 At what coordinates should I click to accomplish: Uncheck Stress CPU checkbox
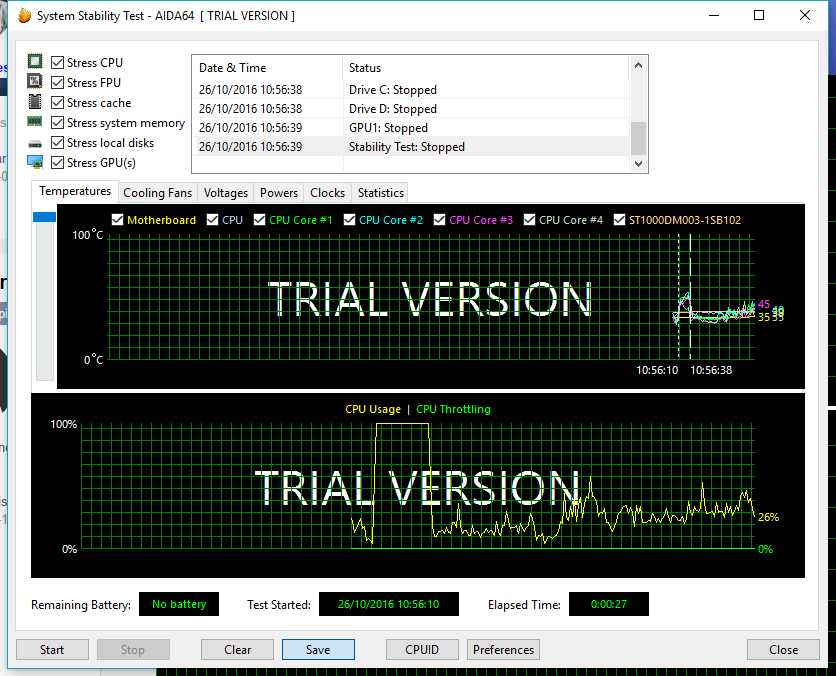(58, 62)
